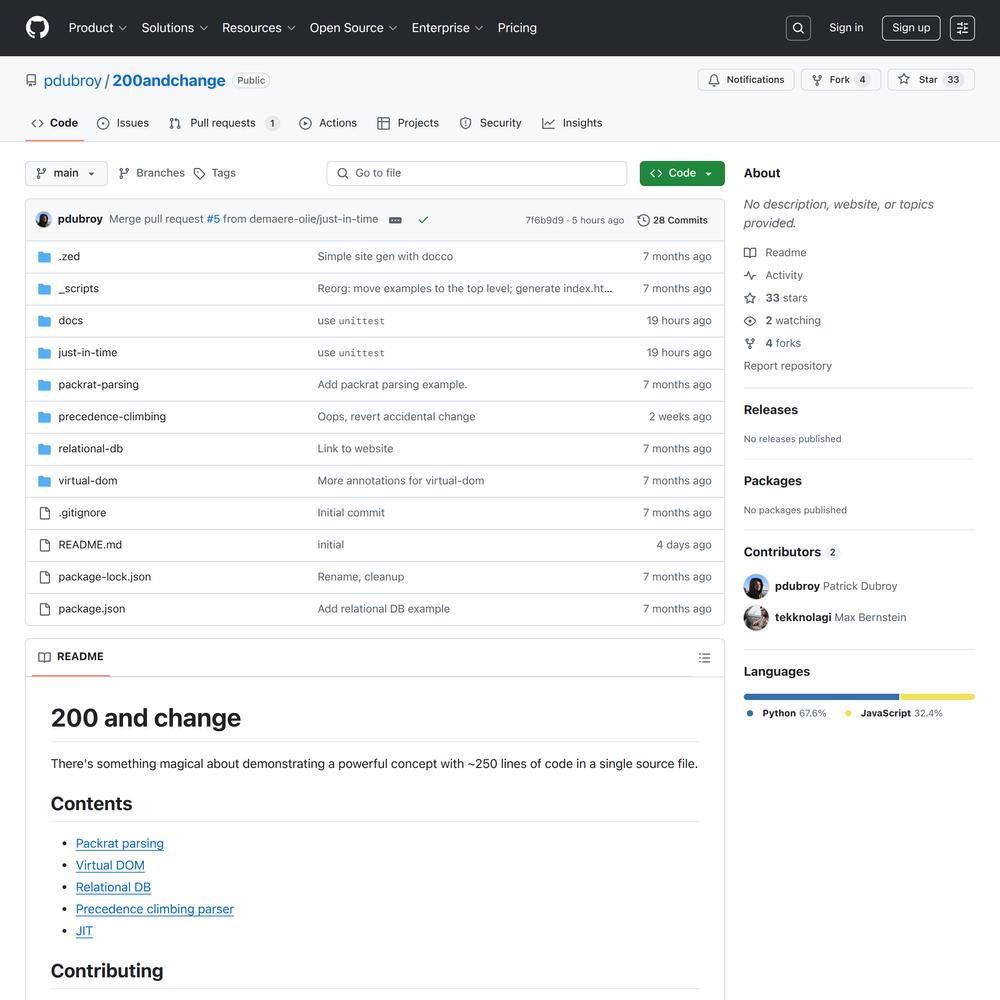The image size is (1000, 1000).
Task: Click the package.json file icon
Action: [x=45, y=609]
